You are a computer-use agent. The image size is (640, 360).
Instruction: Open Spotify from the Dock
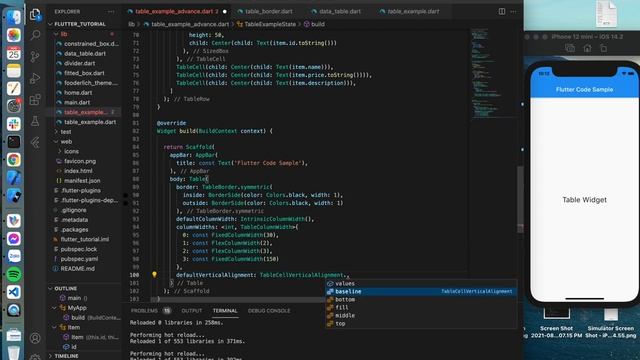(x=13, y=274)
